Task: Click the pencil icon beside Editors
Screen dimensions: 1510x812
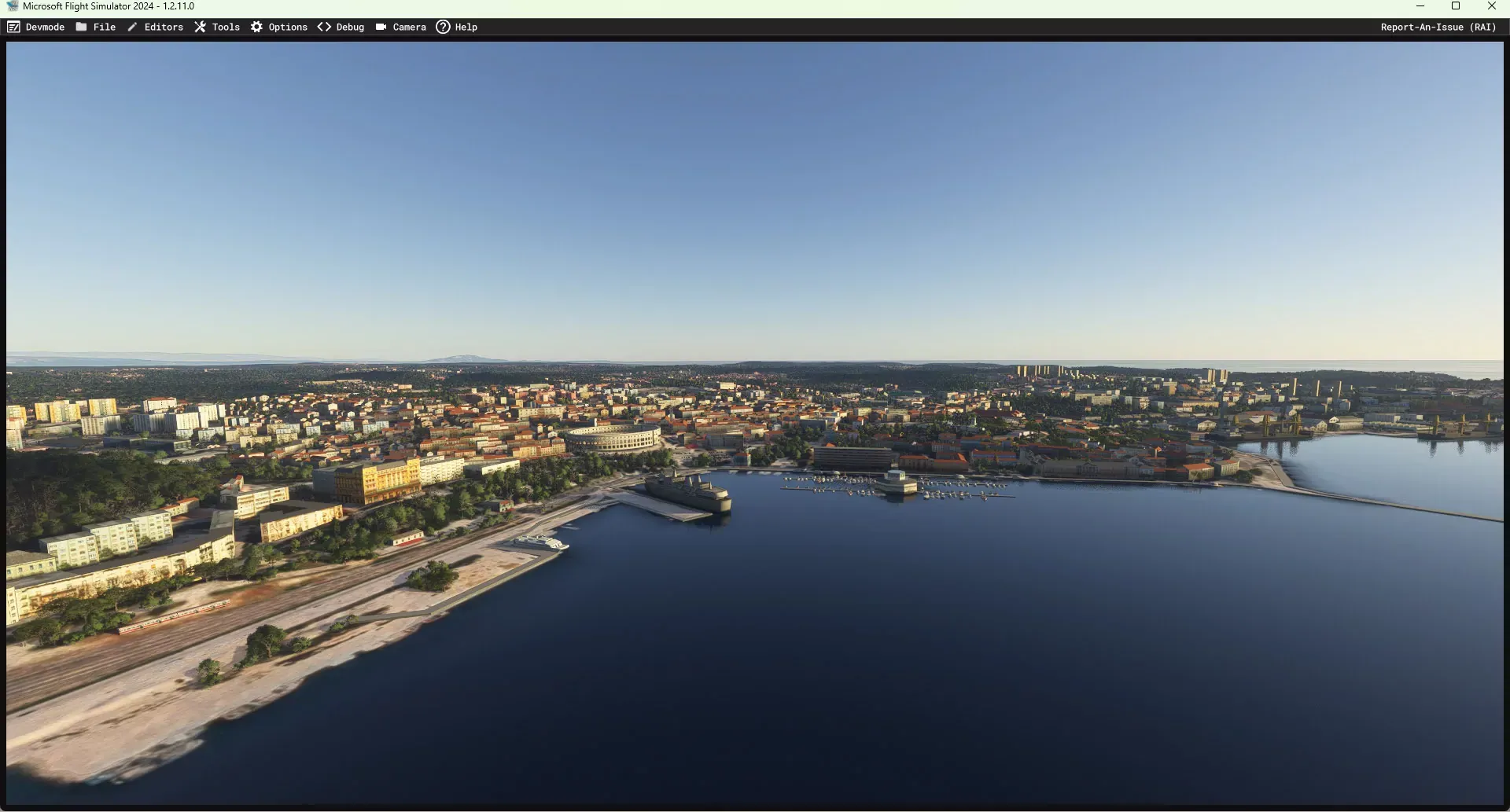Action: 132,27
